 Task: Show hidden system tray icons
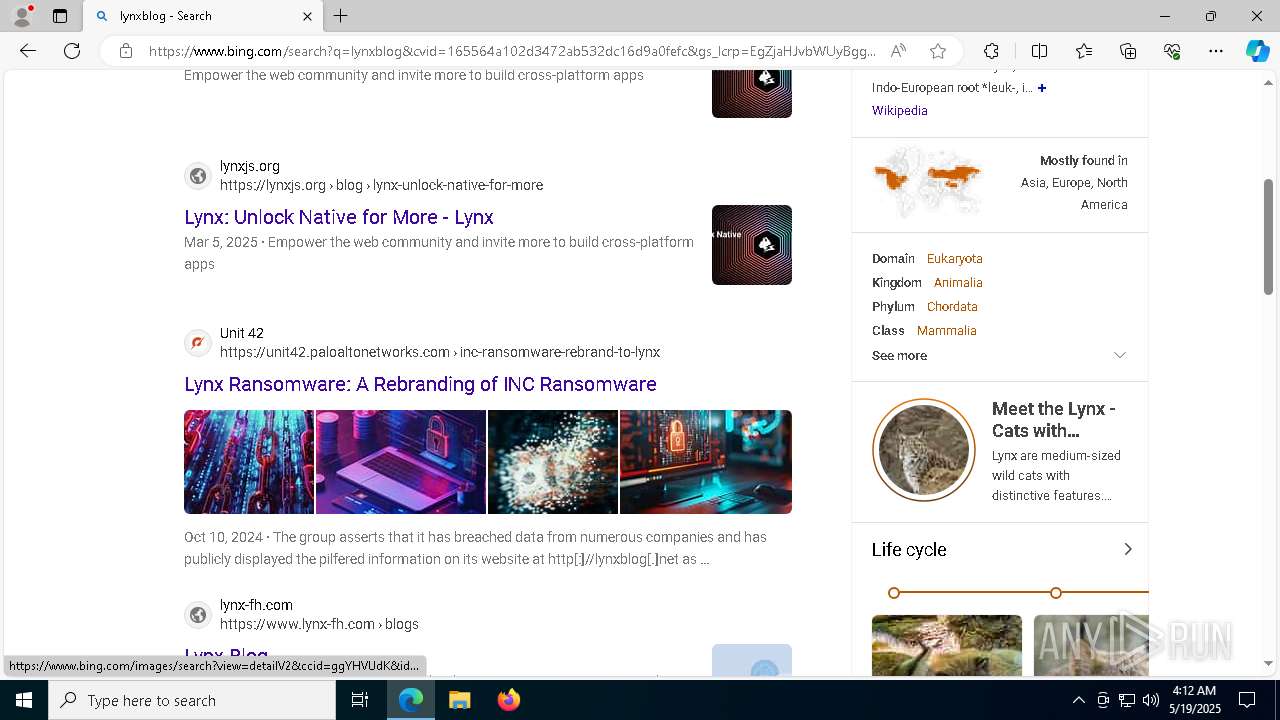(x=1078, y=700)
